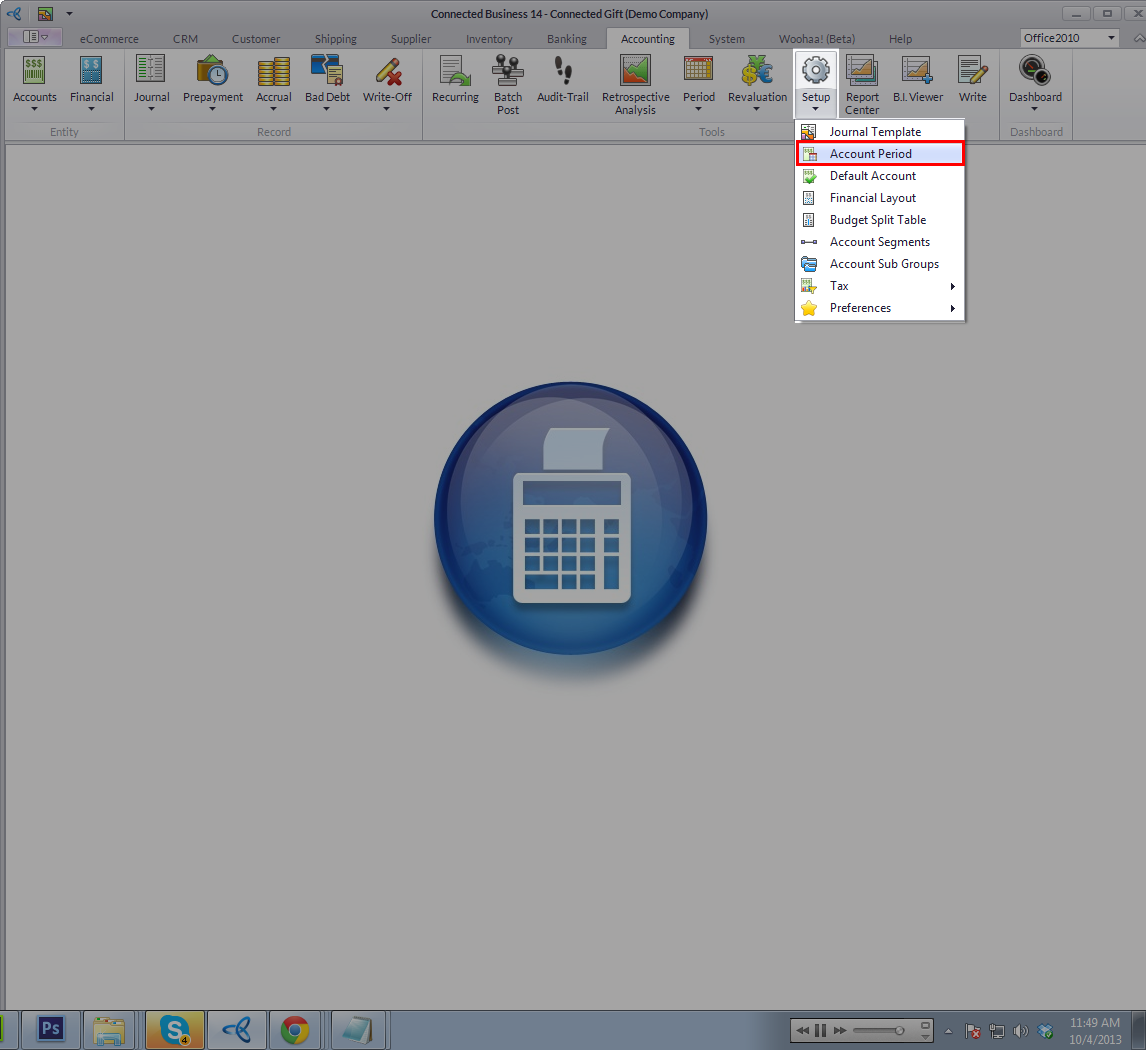Click the Recurring icon
The width and height of the screenshot is (1146, 1050).
pyautogui.click(x=455, y=82)
